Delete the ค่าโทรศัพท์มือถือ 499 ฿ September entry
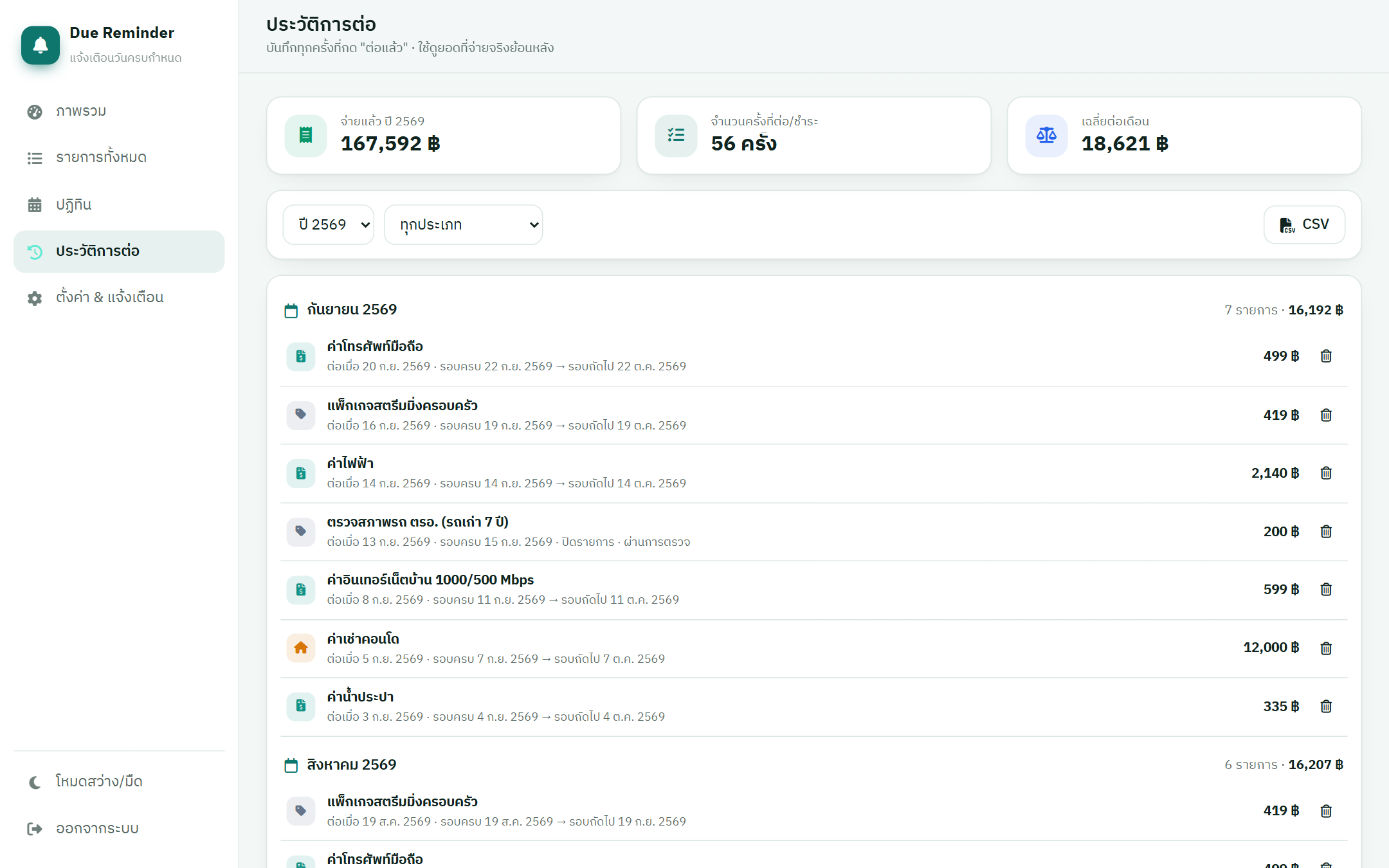This screenshot has width=1389, height=868. [1326, 356]
